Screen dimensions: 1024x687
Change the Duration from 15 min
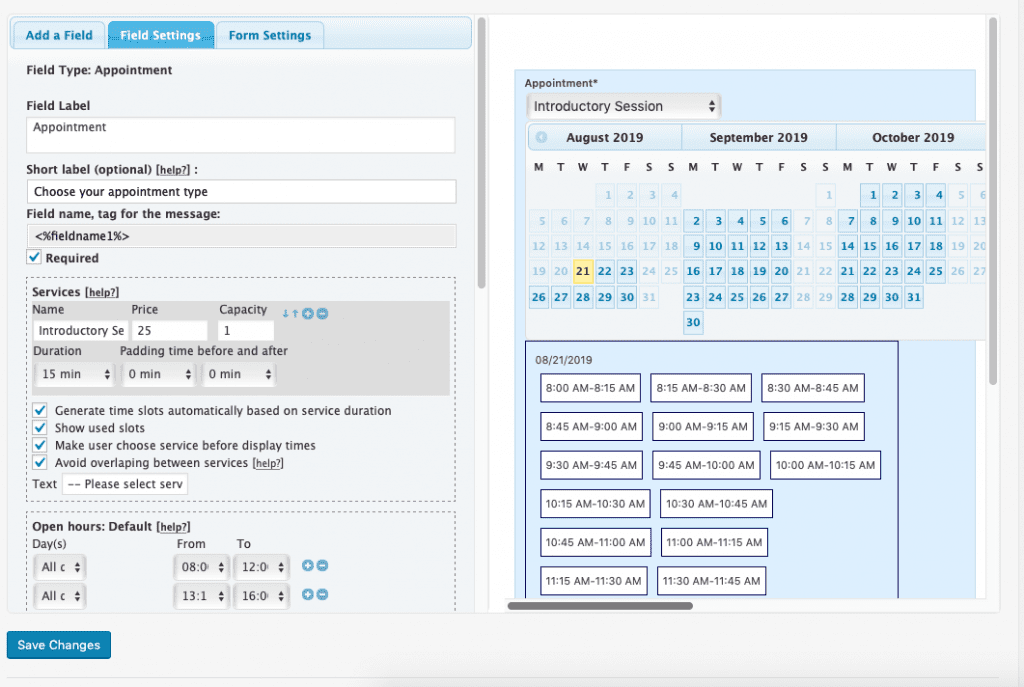pos(74,373)
